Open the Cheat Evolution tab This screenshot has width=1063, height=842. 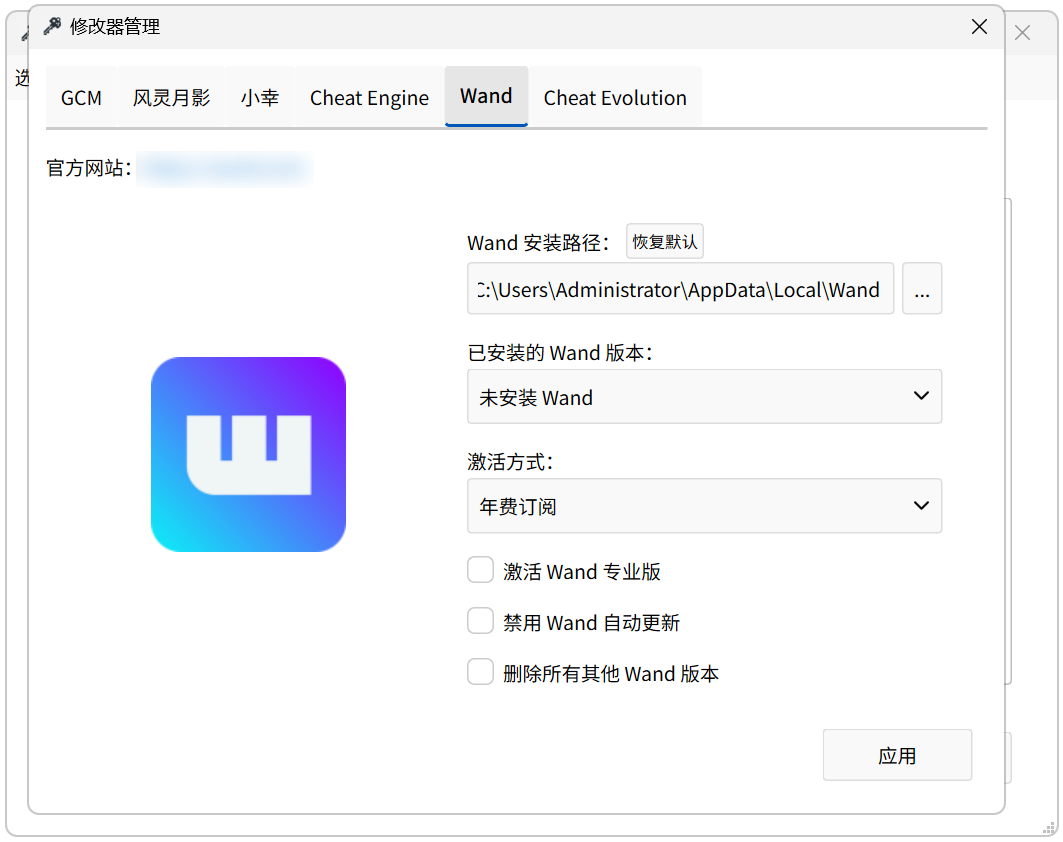tap(615, 98)
